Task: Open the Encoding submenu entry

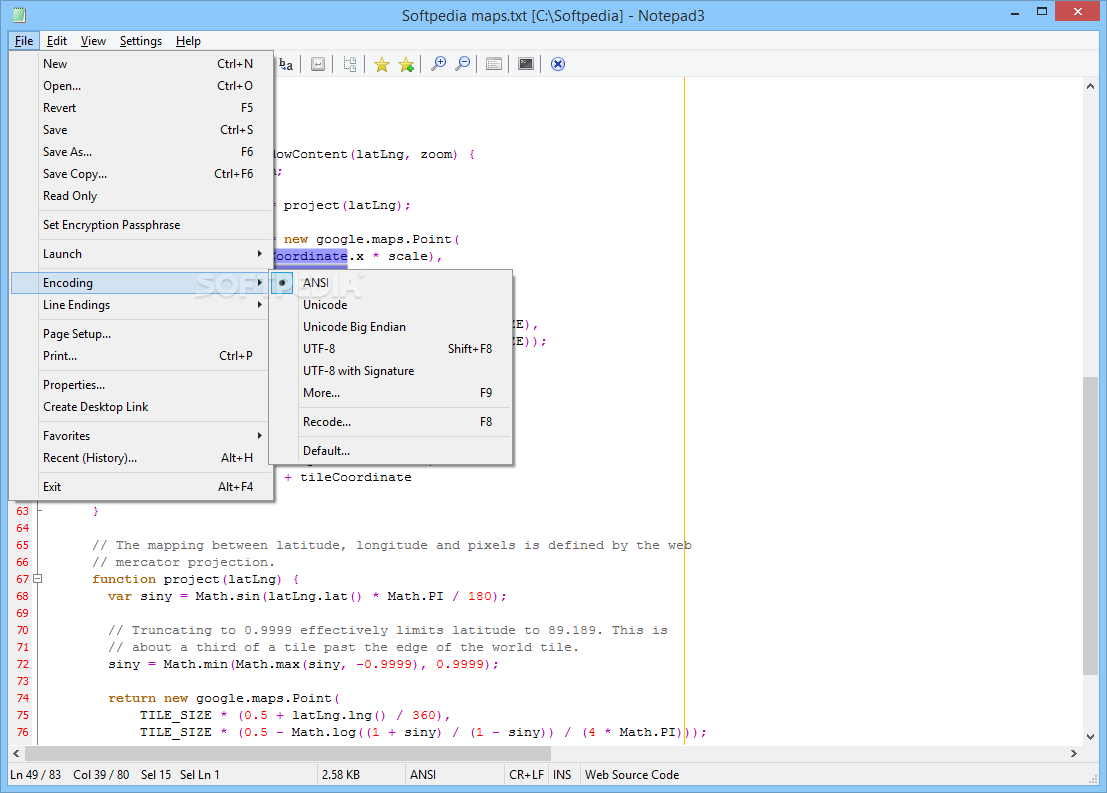Action: [x=141, y=282]
